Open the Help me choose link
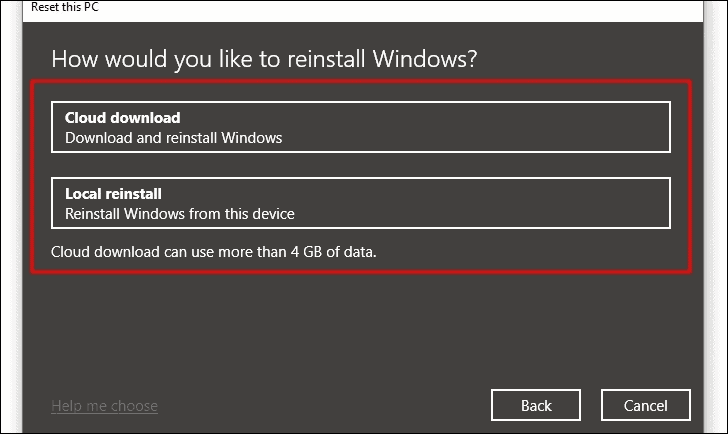Image resolution: width=728 pixels, height=434 pixels. (104, 406)
